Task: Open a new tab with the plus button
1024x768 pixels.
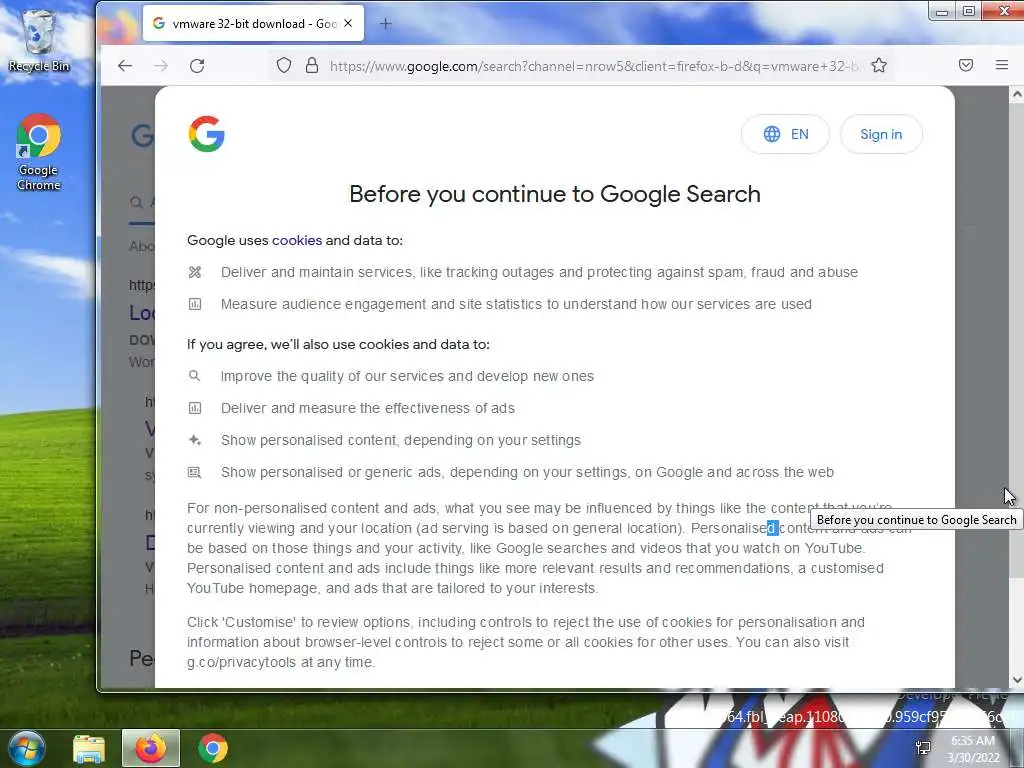Action: pos(385,24)
